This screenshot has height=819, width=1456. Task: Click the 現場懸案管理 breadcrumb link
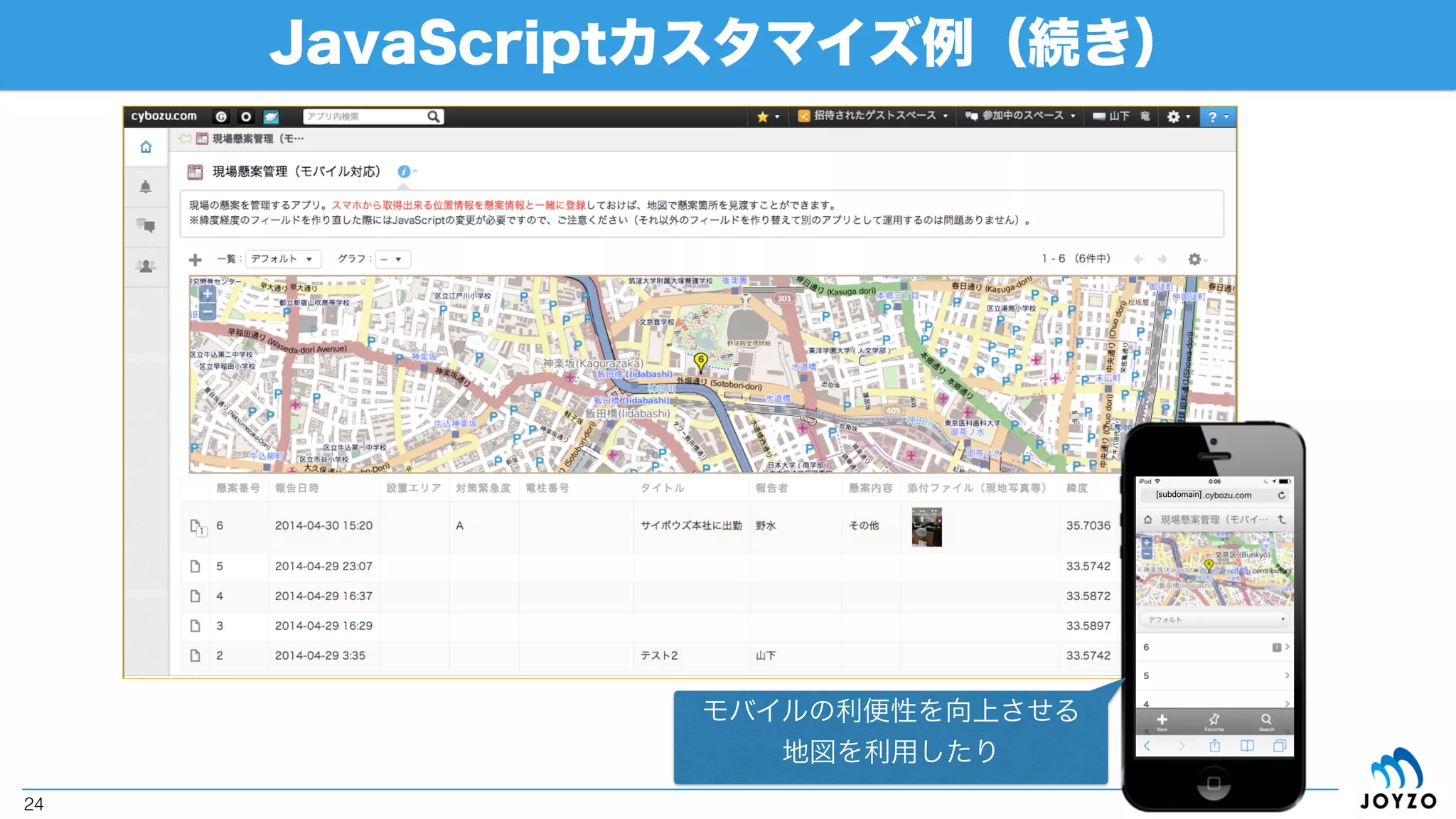point(257,139)
